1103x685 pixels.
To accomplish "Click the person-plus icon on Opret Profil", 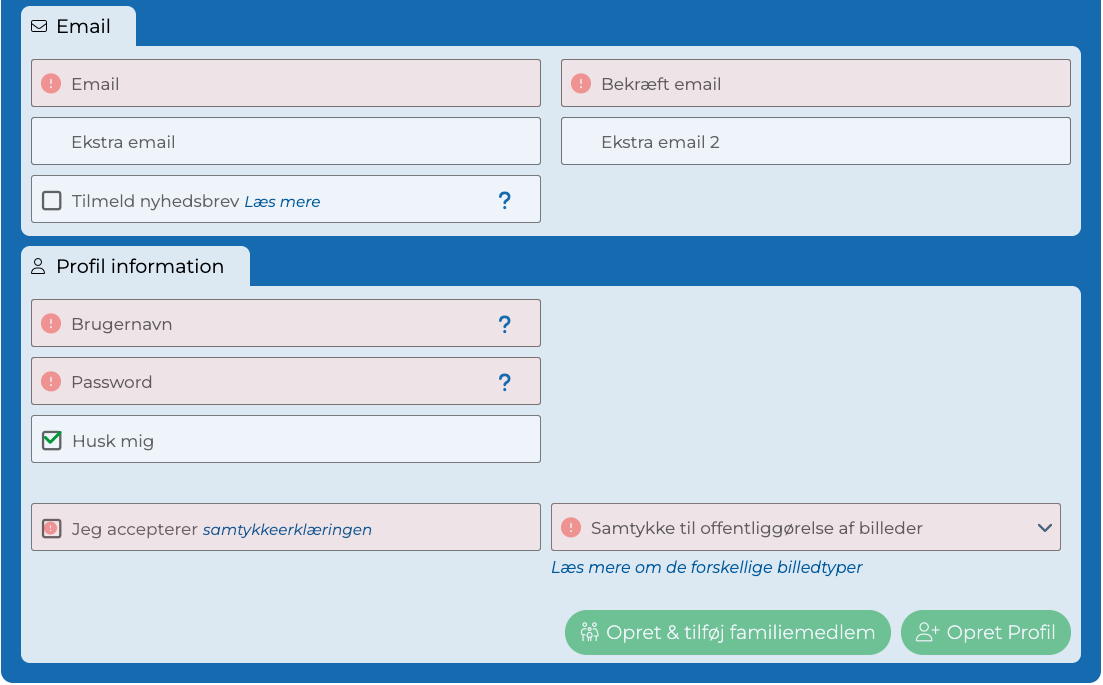I will (x=925, y=632).
